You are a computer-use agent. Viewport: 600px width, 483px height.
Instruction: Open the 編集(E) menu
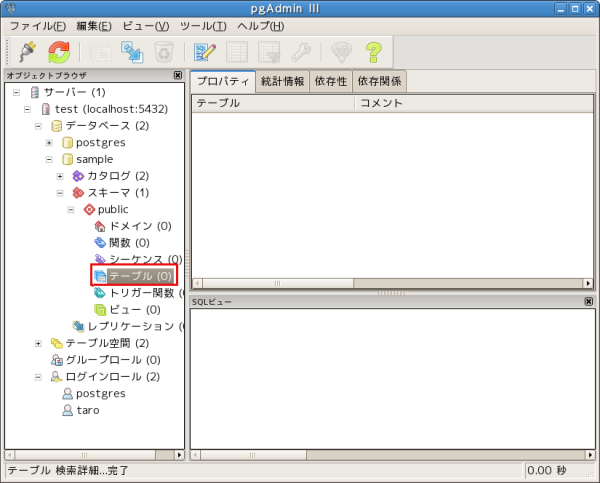coord(94,26)
